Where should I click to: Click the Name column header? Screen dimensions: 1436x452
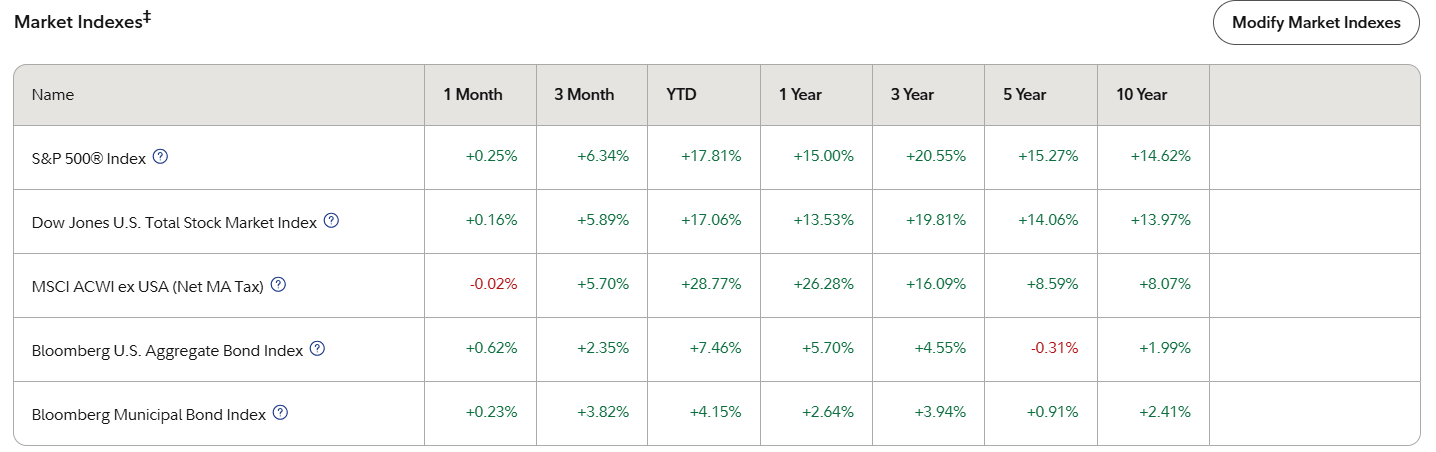[53, 95]
